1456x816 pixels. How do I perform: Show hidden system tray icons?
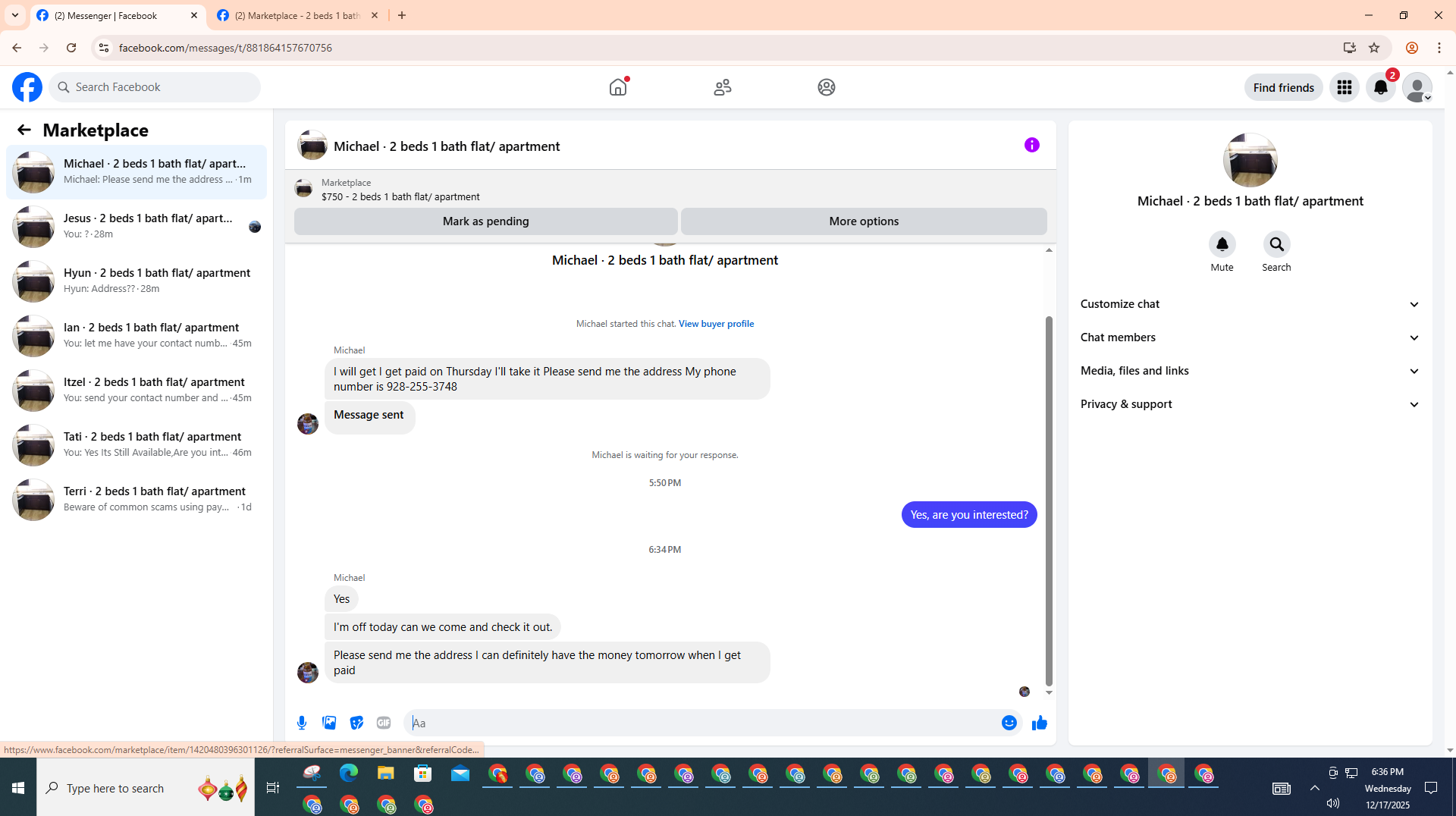click(1315, 788)
